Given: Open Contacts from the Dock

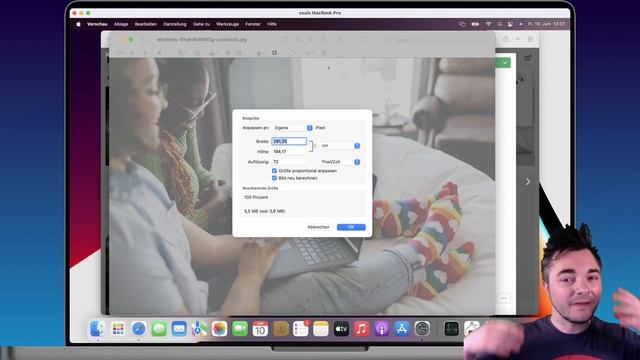Looking at the screenshot, I should click(x=280, y=329).
